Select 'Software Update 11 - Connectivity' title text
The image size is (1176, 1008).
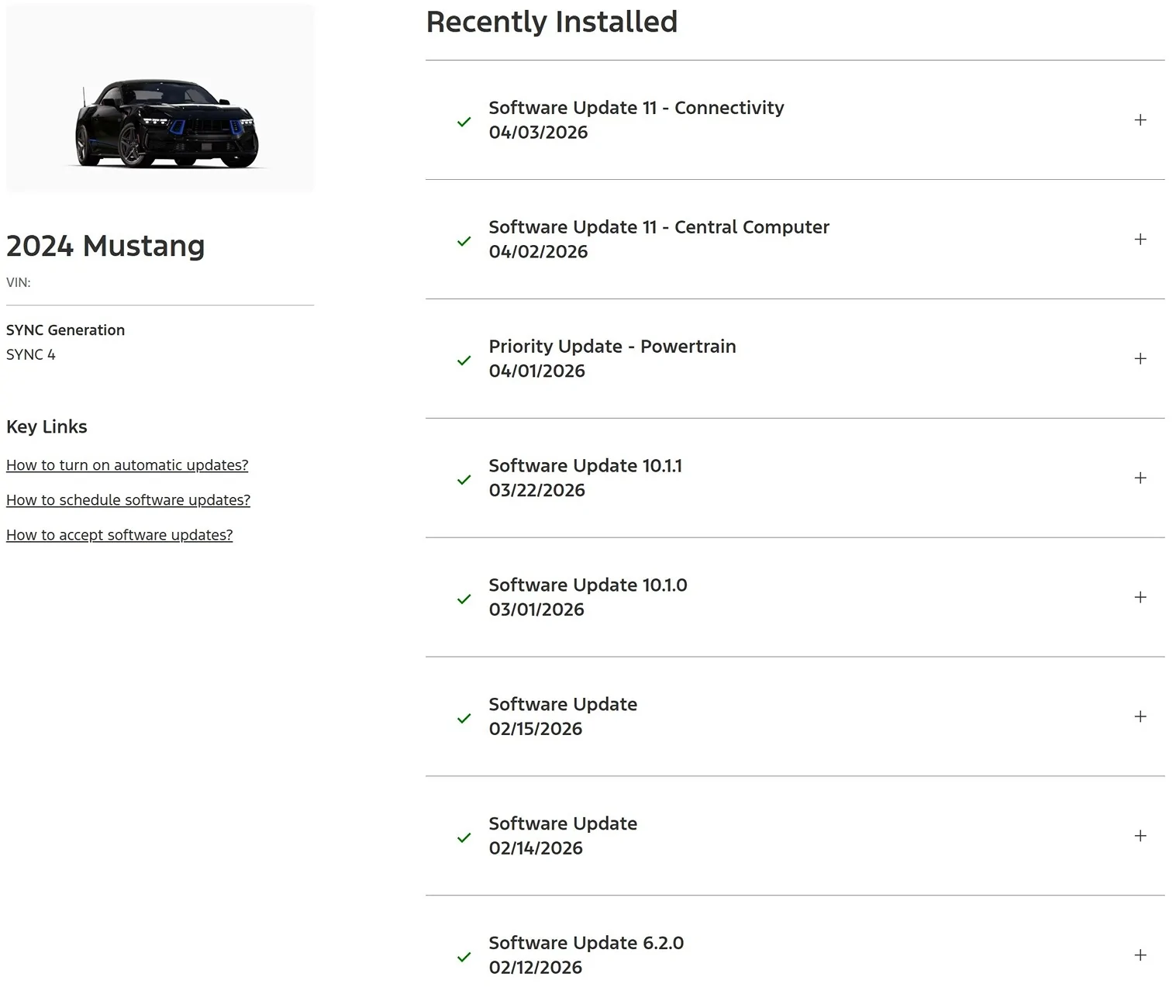tap(636, 108)
